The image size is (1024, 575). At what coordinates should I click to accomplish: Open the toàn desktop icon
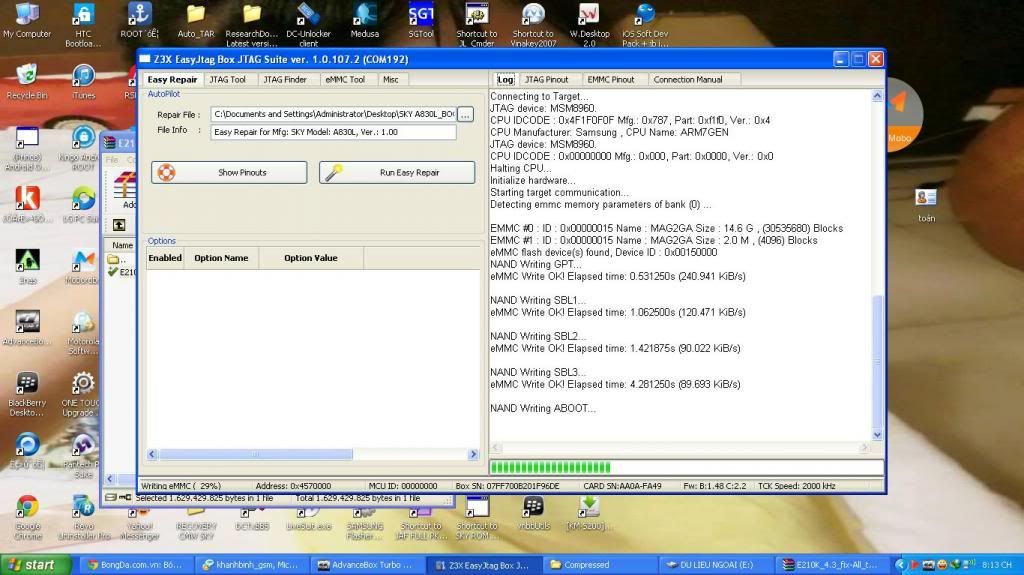pyautogui.click(x=926, y=205)
